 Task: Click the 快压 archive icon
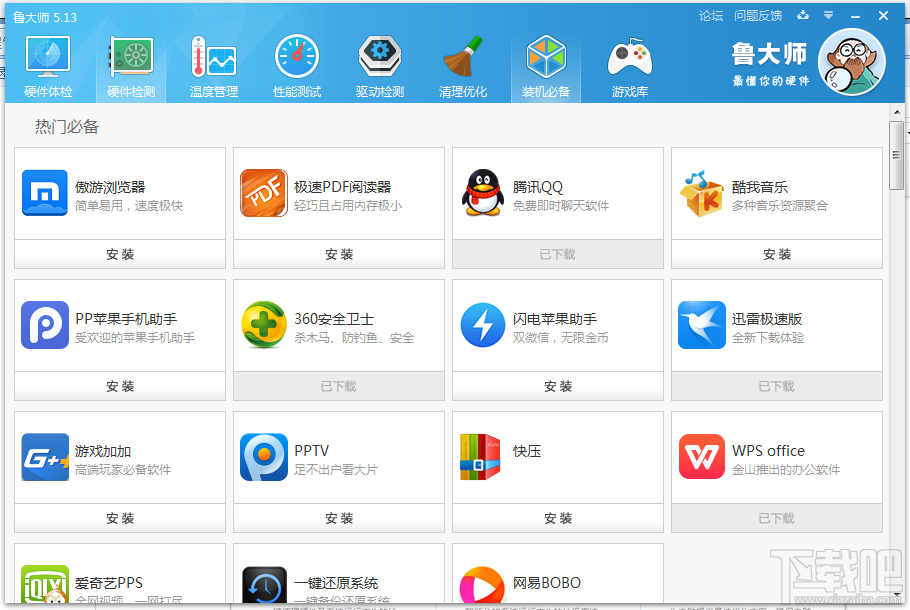click(x=480, y=457)
